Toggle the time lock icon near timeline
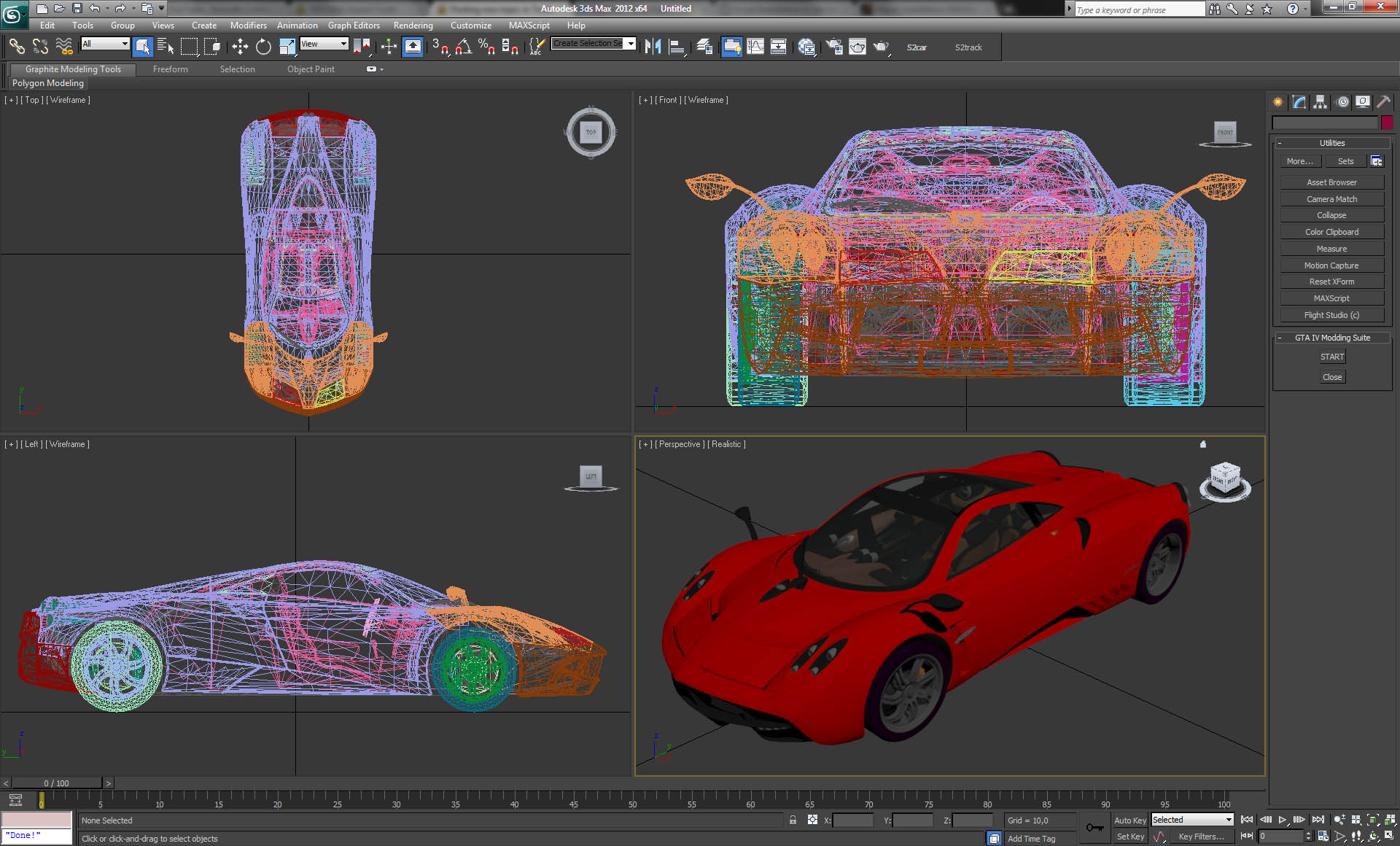 [793, 820]
